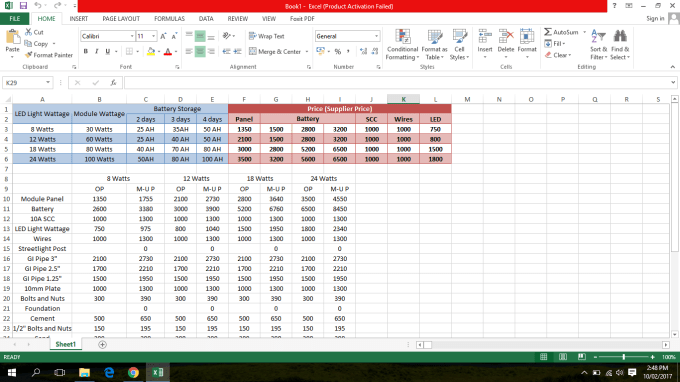Image resolution: width=680 pixels, height=382 pixels.
Task: Toggle Italic formatting
Action: (x=96, y=52)
